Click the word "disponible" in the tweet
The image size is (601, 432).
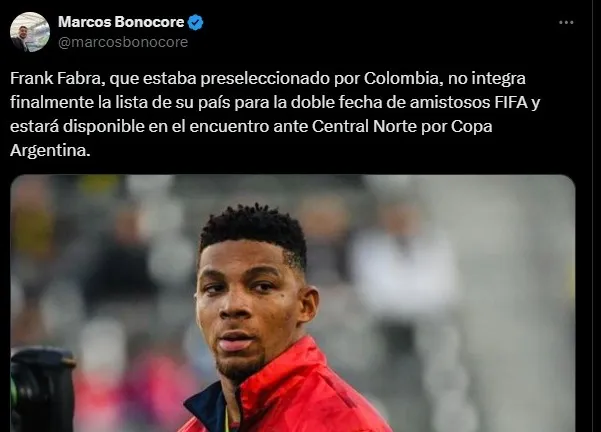(x=103, y=127)
